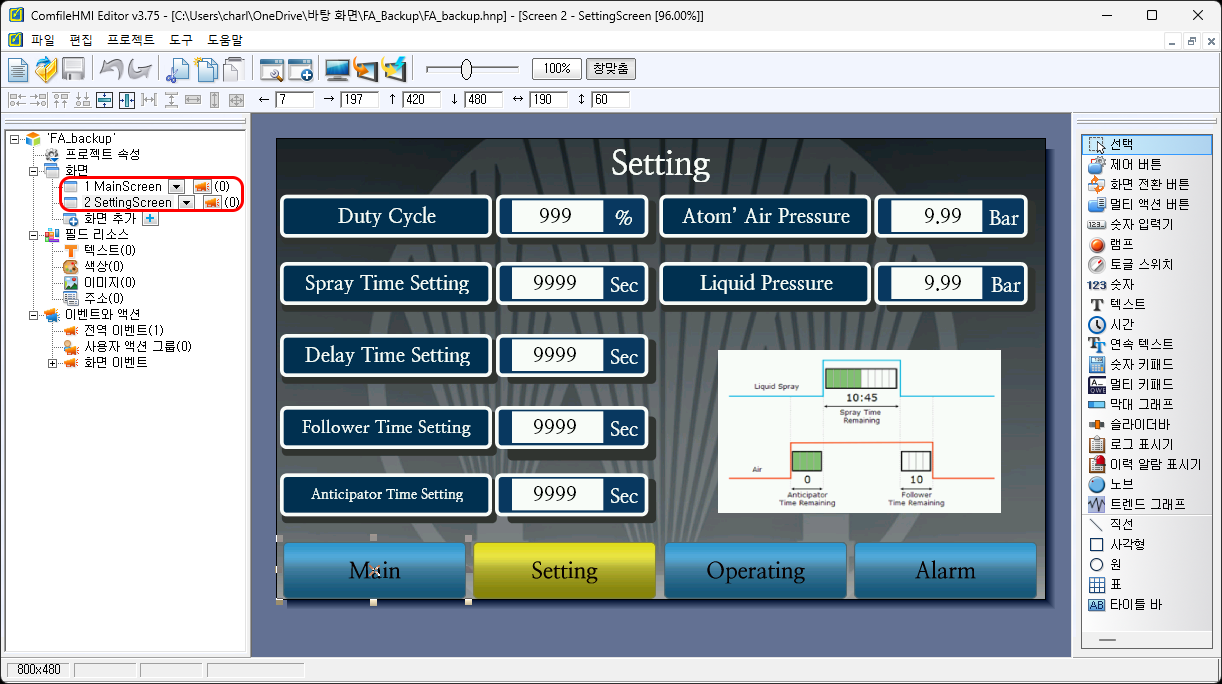Choose the 트렌드 그래프 trend graph tool
Viewport: 1222px width, 684px height.
(x=1146, y=504)
